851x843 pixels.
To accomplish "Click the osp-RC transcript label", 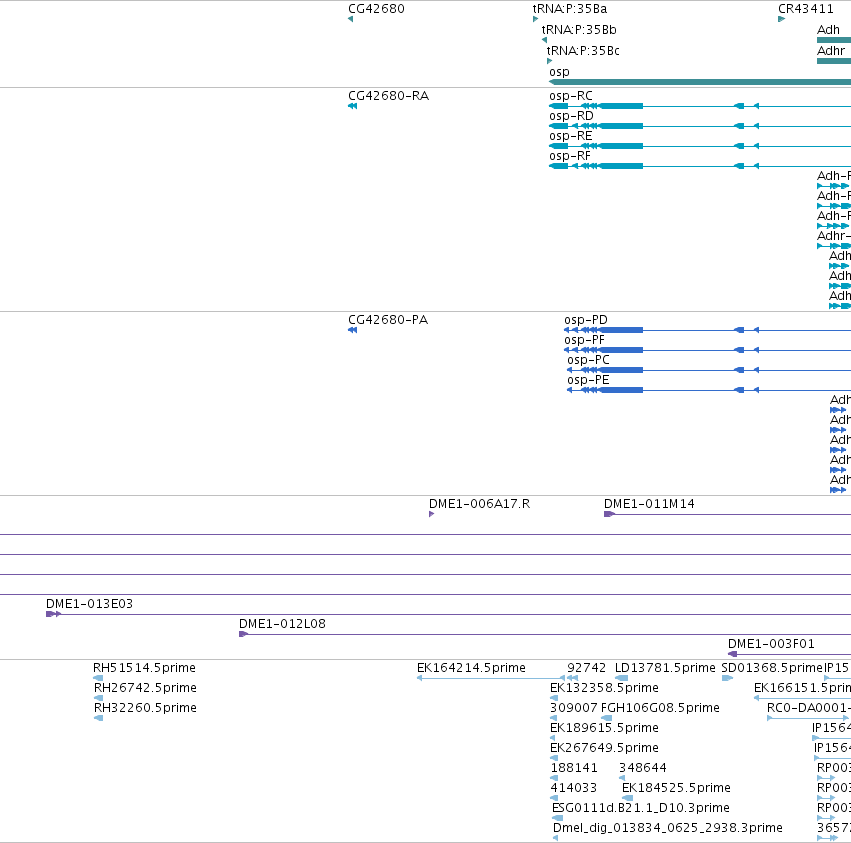I will (x=570, y=96).
